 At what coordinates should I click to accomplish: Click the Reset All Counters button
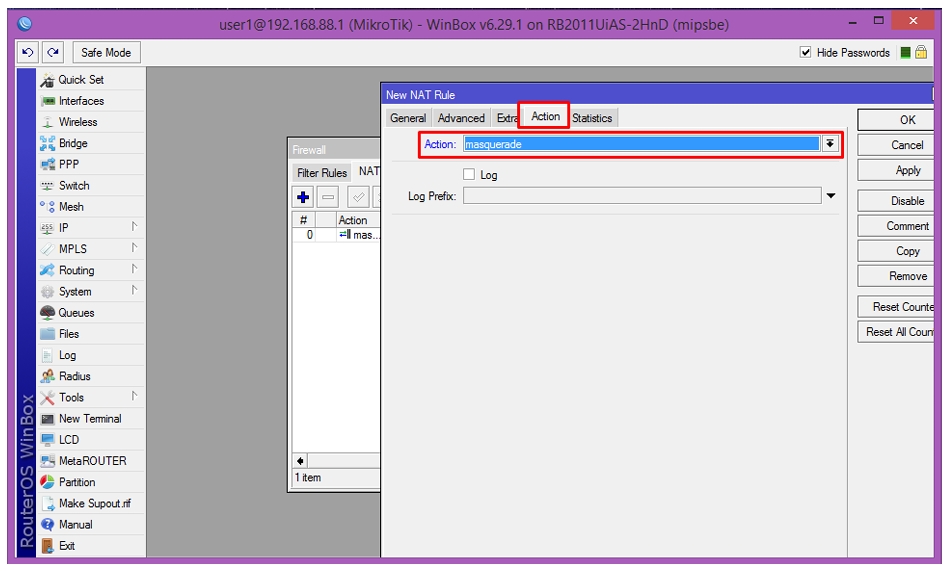896,332
